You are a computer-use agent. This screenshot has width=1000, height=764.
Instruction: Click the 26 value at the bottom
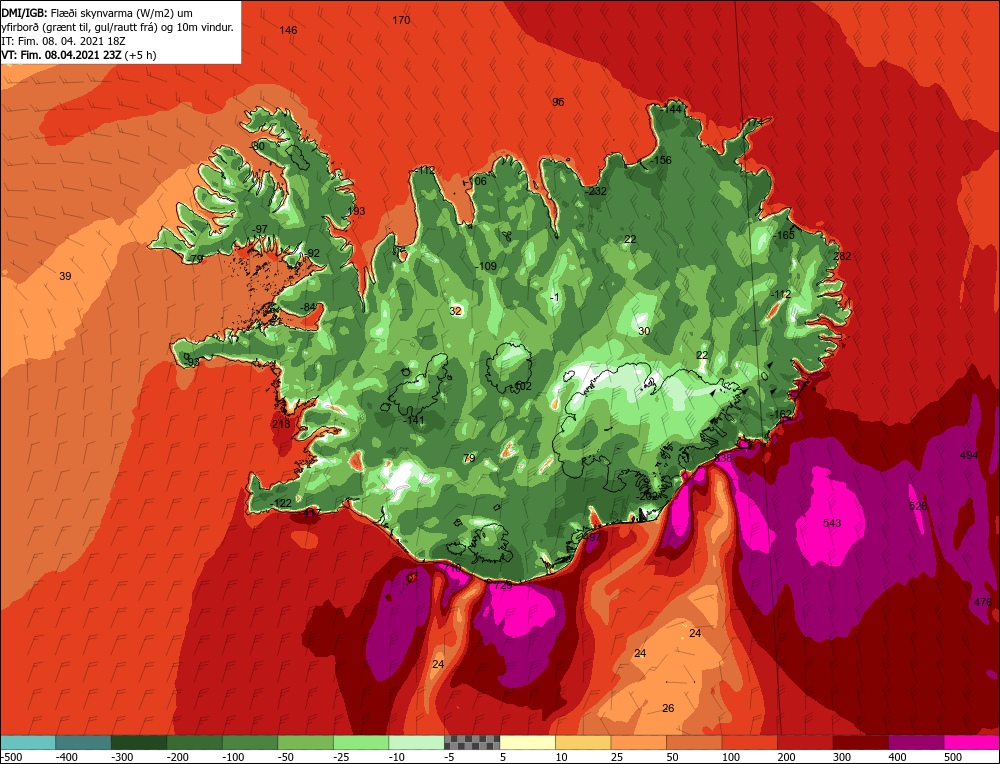tap(668, 709)
